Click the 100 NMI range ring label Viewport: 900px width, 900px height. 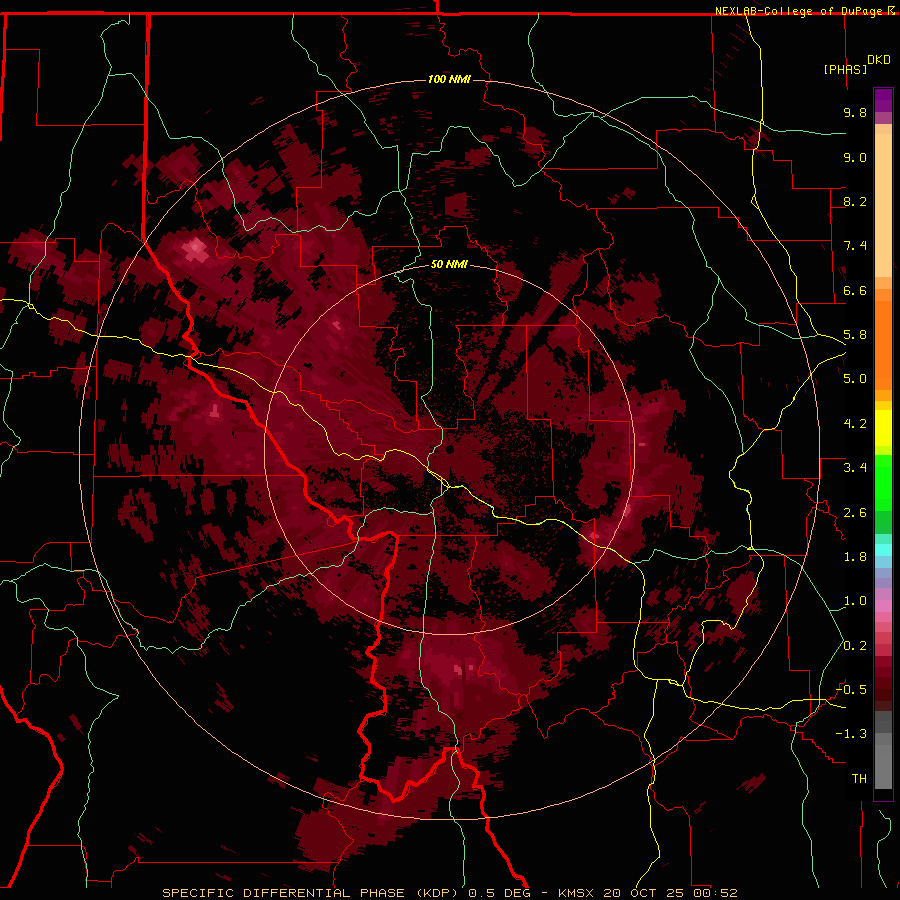[449, 79]
